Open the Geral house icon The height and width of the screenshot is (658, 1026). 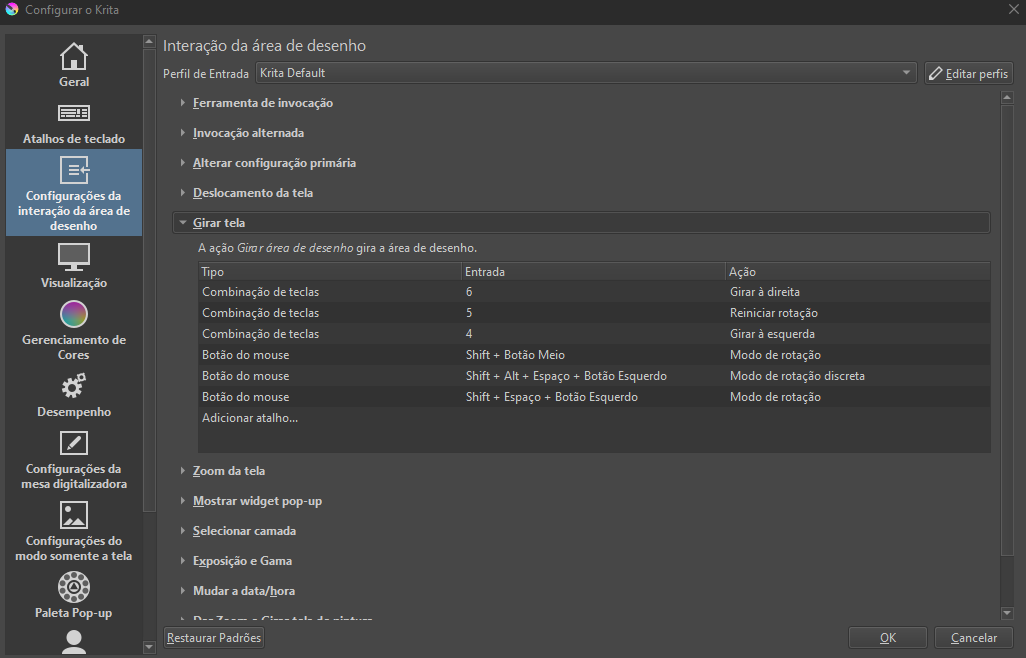pos(74,56)
